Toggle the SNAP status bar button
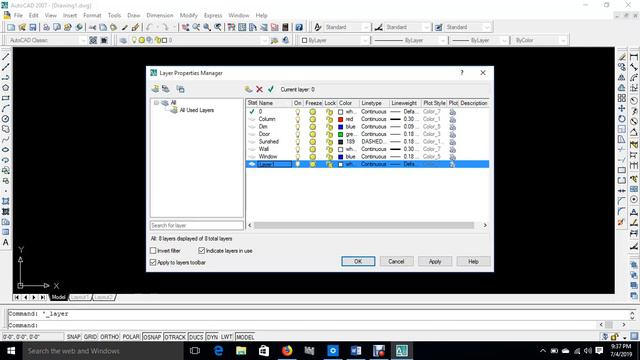640x360 pixels. [x=73, y=337]
